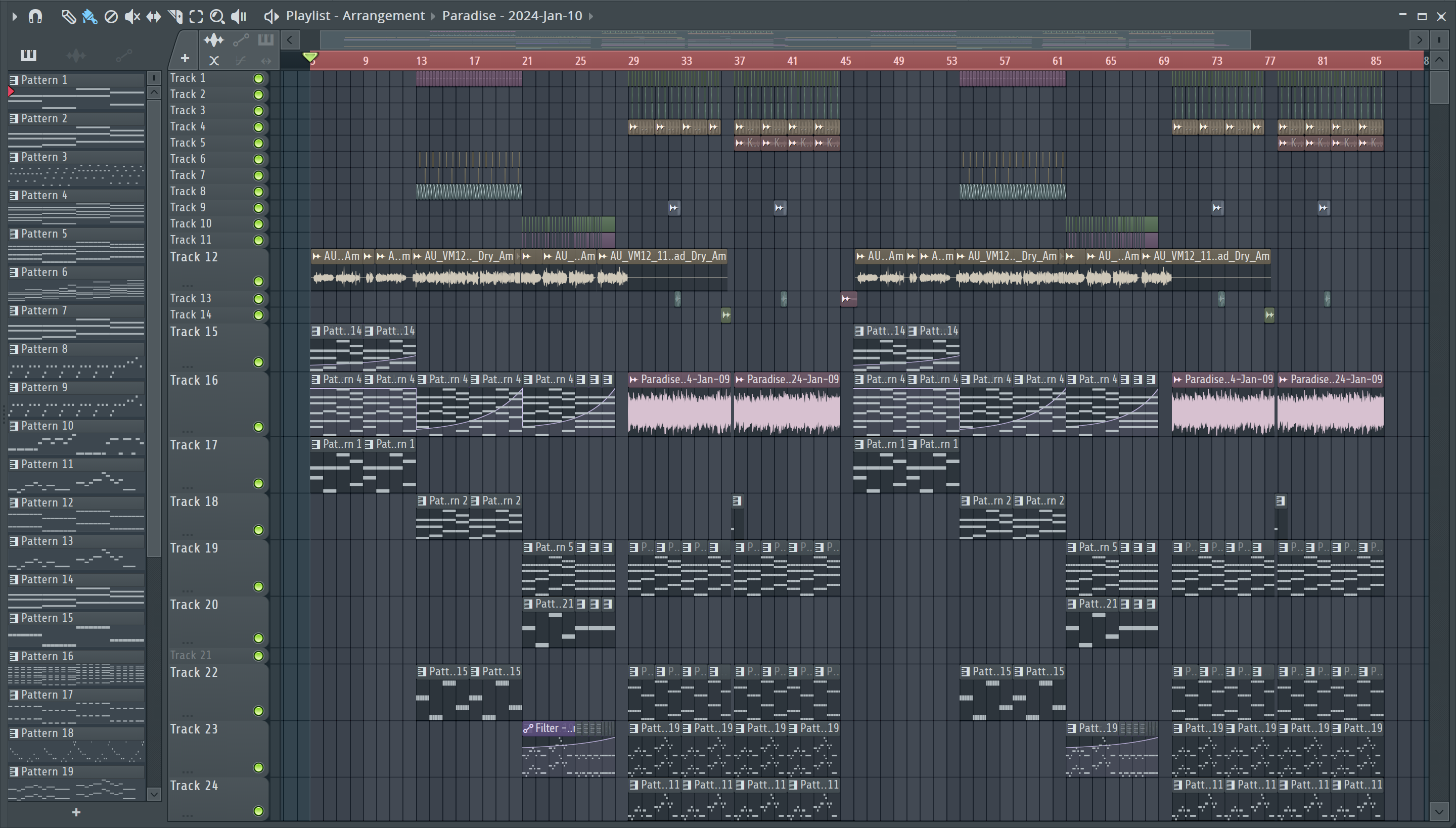Open the Playlist - Arrangement dropdown

[x=355, y=16]
